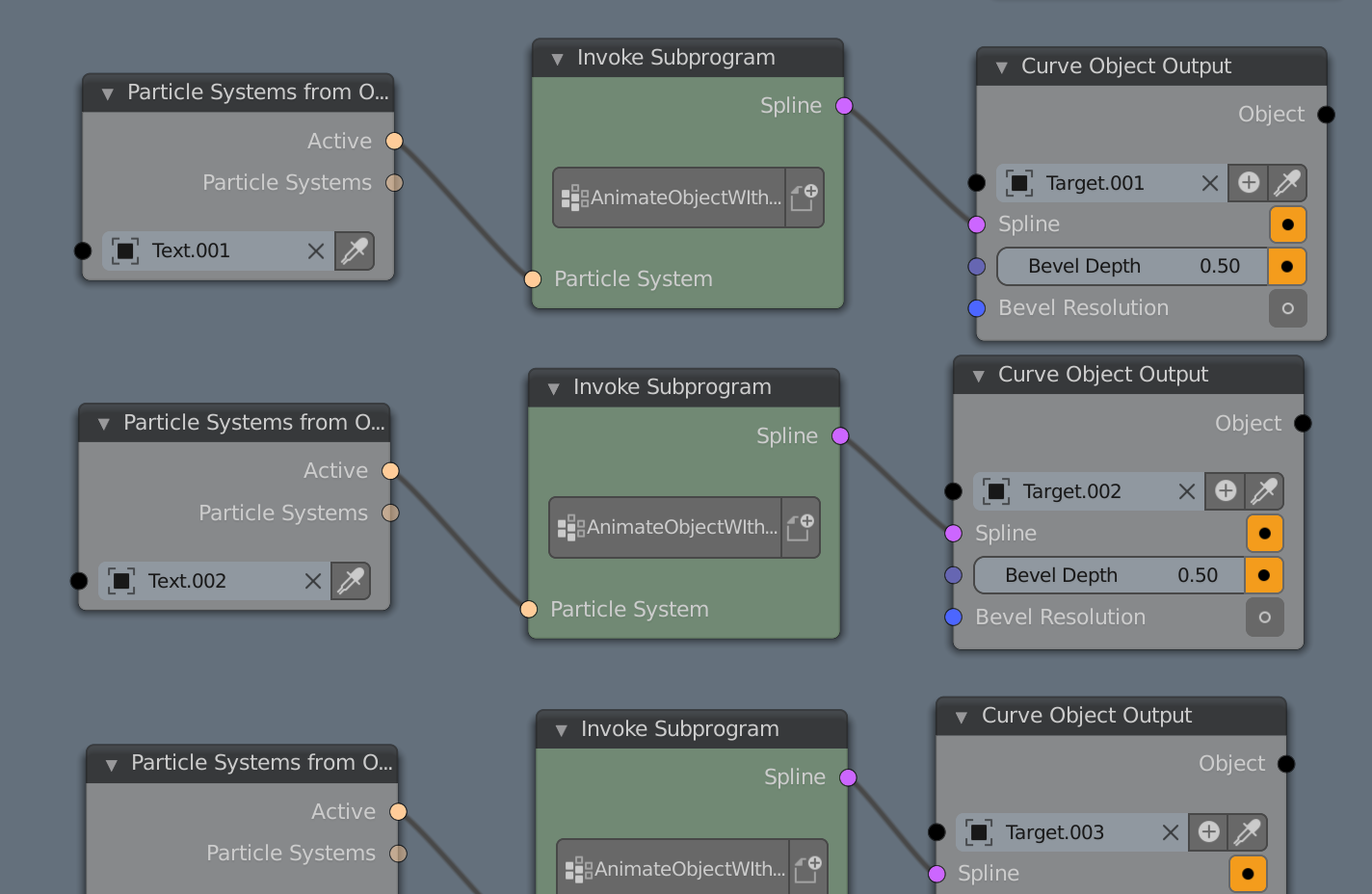The image size is (1372, 894).
Task: Toggle Bevel Depth use button in Target.002 node
Action: click(1265, 575)
